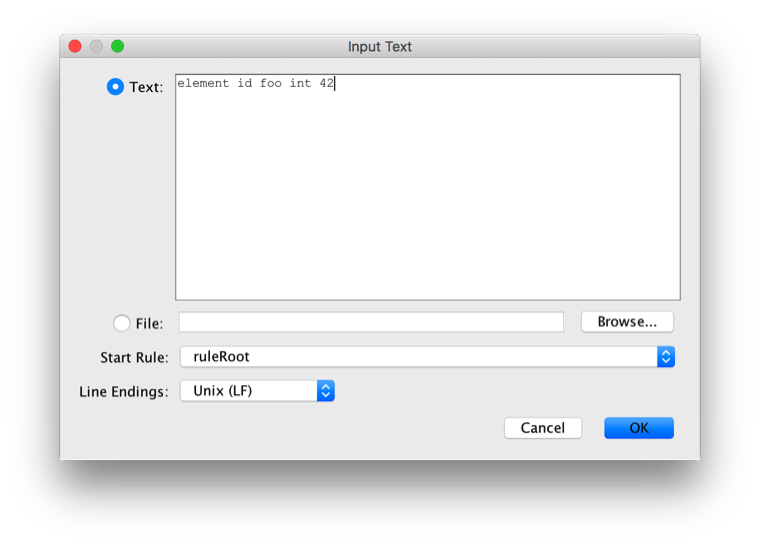Confirm with the OK button
The width and height of the screenshot is (760, 547).
click(639, 428)
